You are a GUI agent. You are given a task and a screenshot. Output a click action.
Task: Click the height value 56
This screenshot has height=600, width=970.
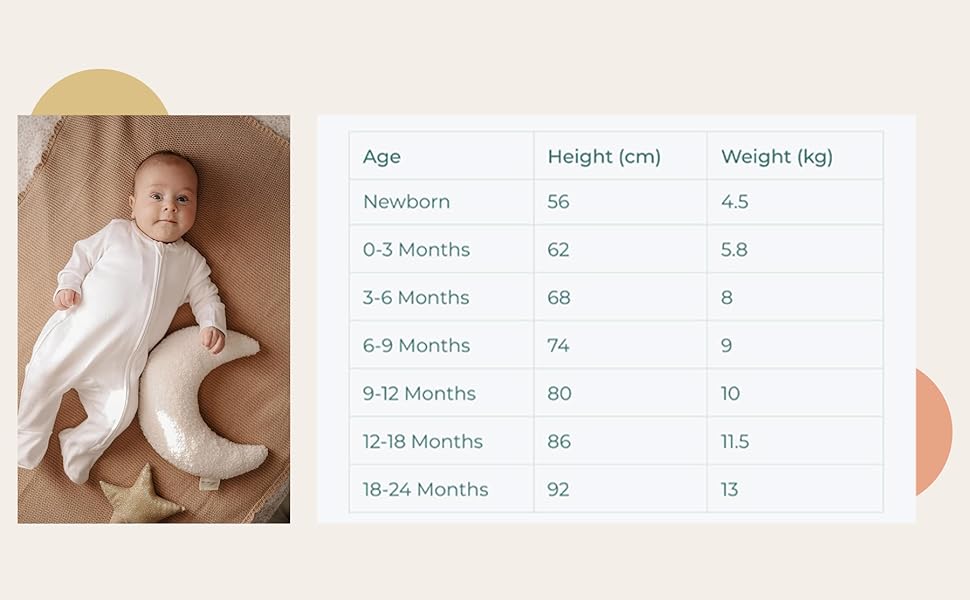coord(558,202)
